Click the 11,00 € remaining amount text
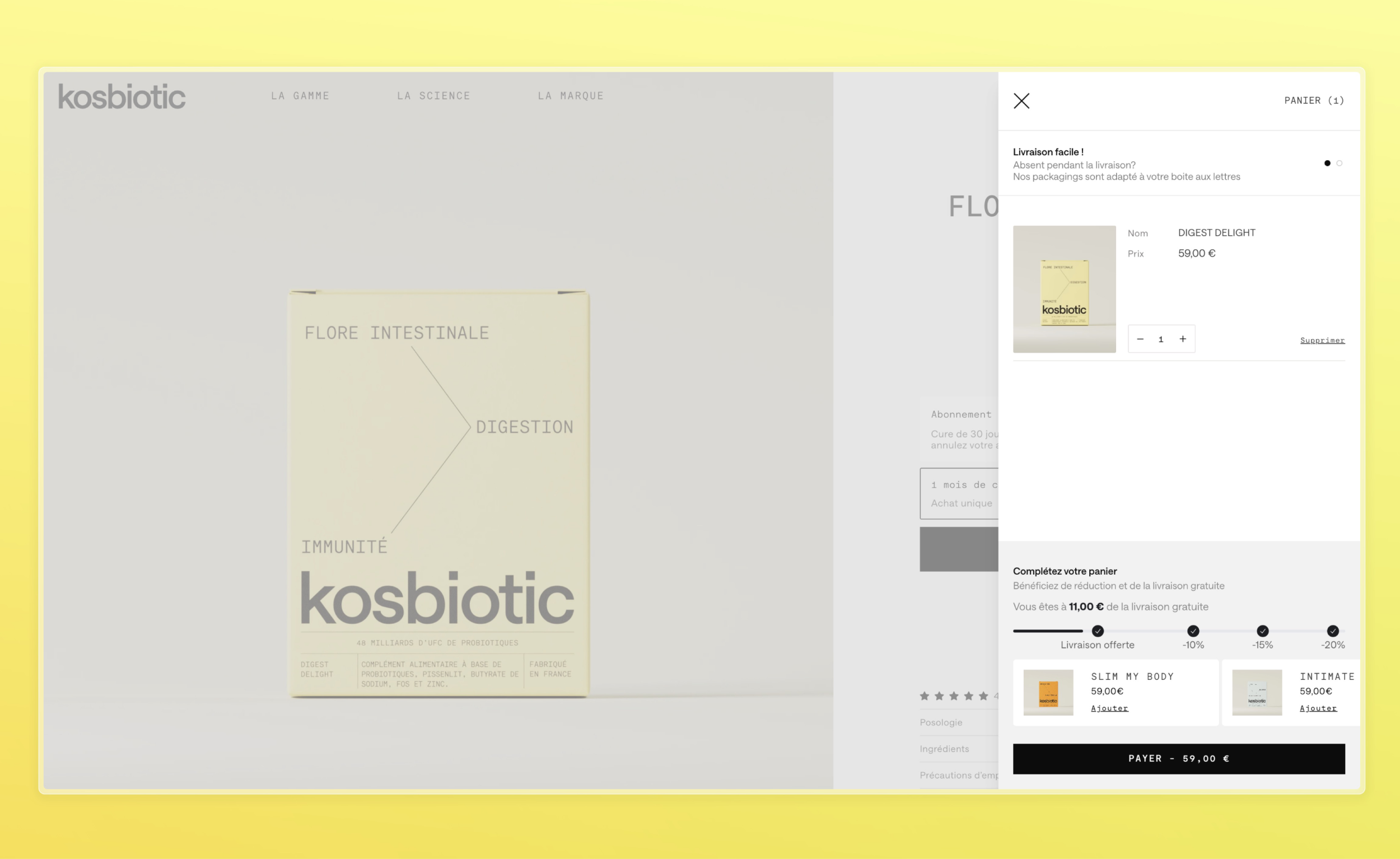Viewport: 1400px width, 859px height. point(1086,607)
